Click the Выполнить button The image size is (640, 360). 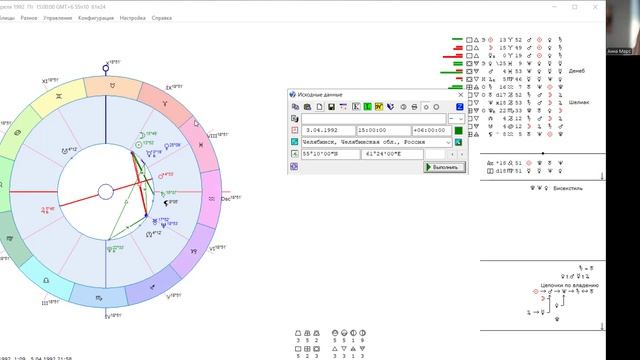(444, 167)
